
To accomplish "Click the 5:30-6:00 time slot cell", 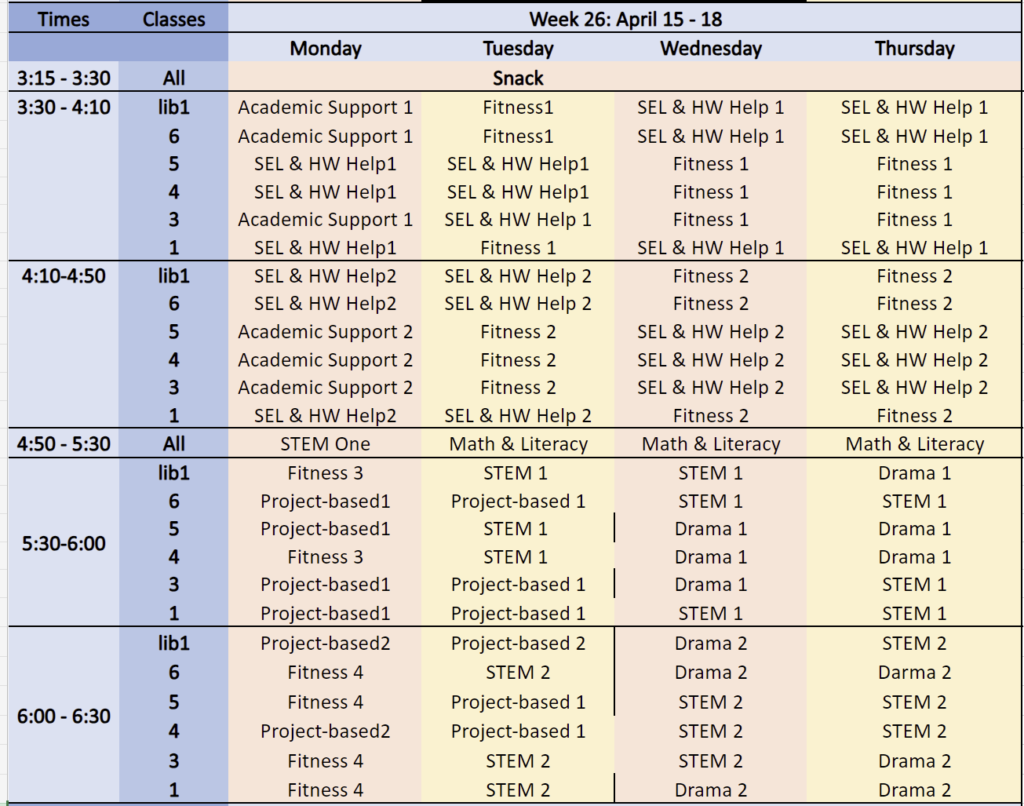I will coord(63,543).
